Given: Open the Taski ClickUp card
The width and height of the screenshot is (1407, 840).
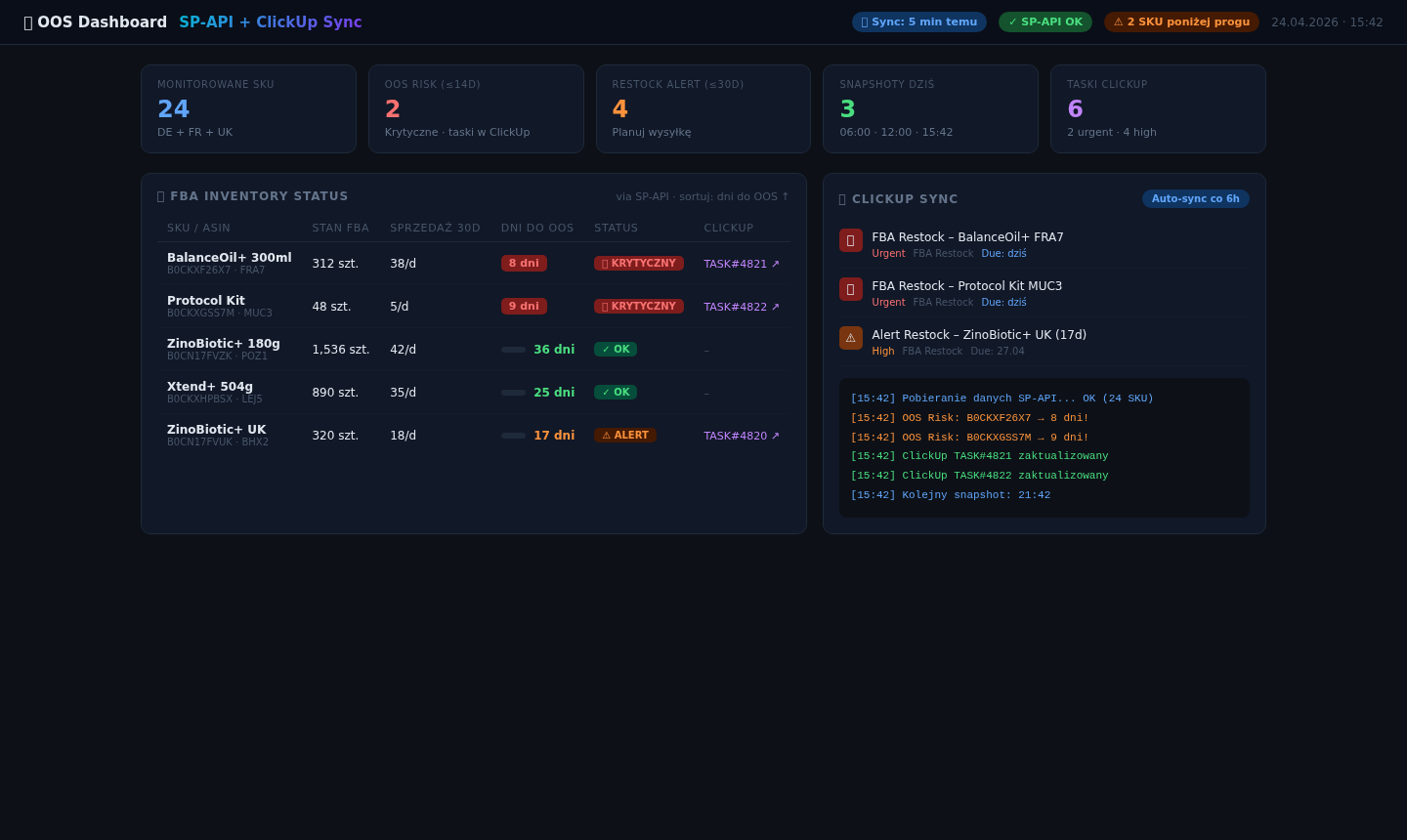Looking at the screenshot, I should [x=1158, y=108].
